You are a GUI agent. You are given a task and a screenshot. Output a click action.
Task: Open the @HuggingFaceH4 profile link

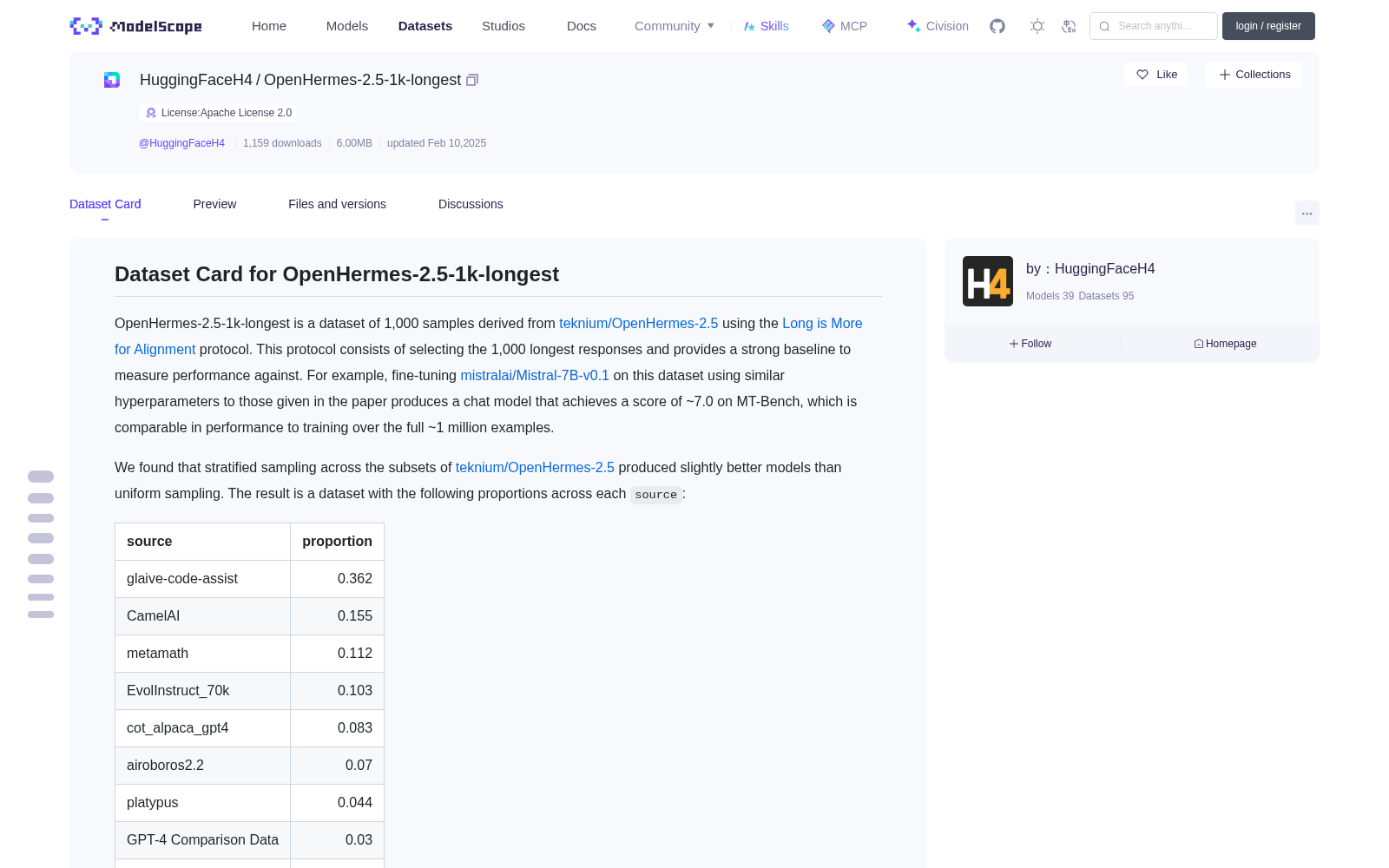tap(182, 143)
